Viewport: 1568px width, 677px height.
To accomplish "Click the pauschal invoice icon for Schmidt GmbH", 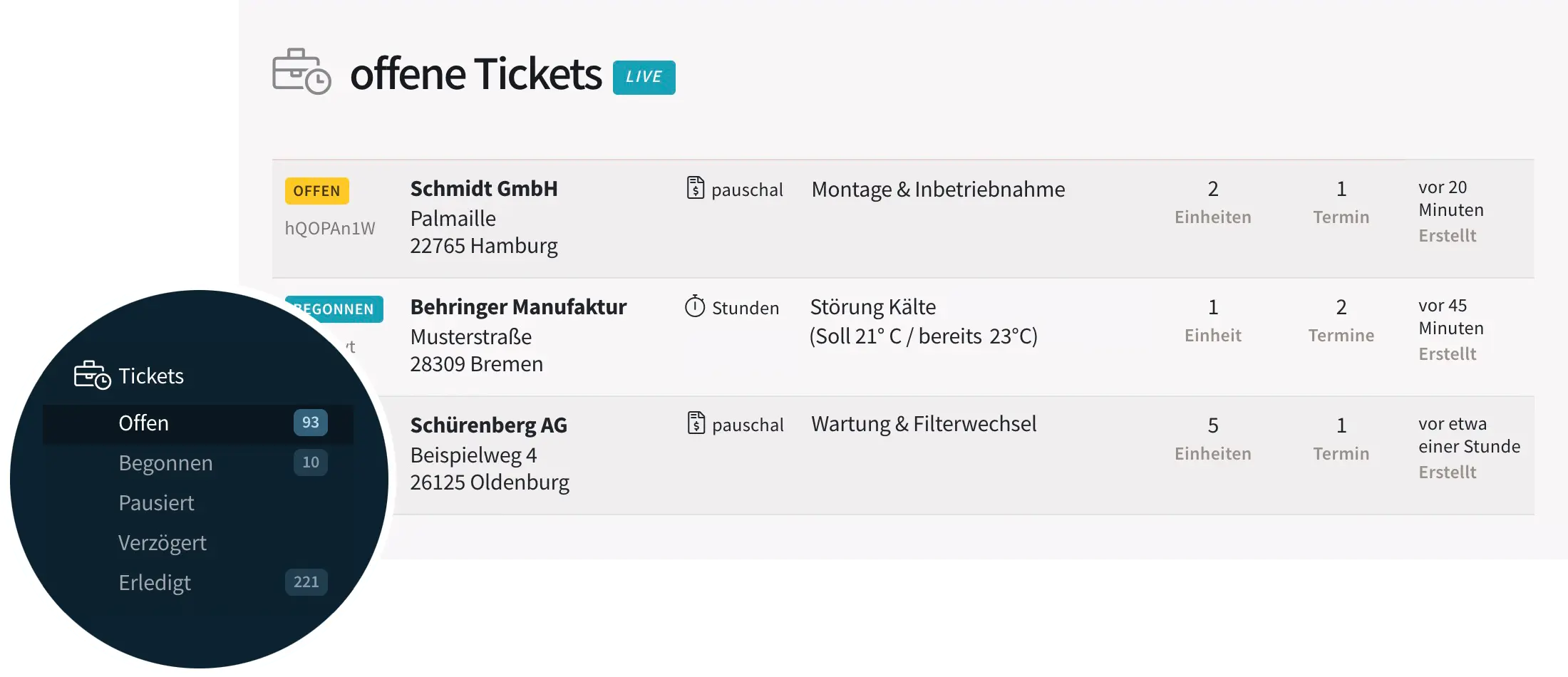I will [695, 188].
